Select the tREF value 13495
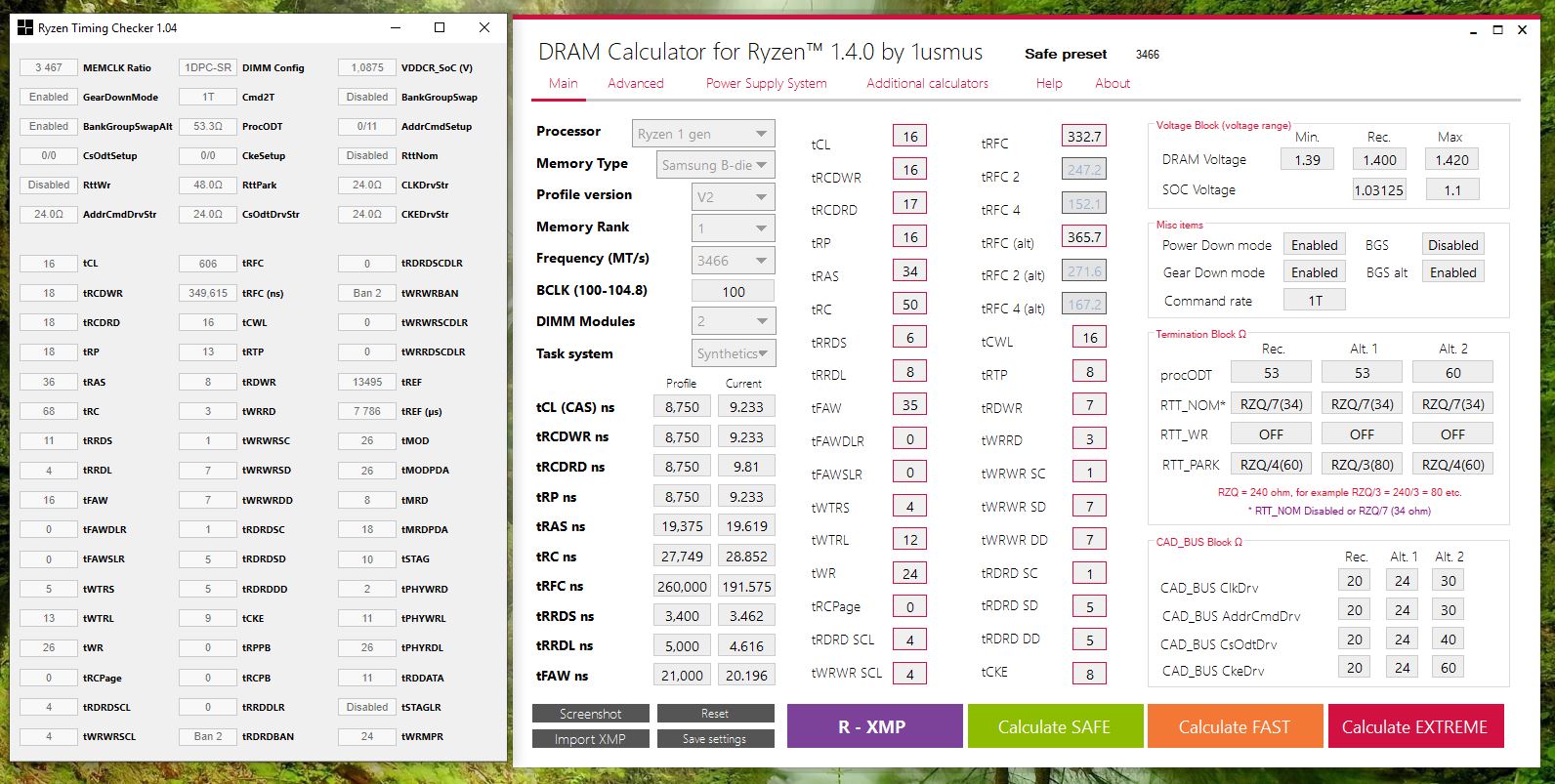The width and height of the screenshot is (1555, 784). tap(367, 382)
